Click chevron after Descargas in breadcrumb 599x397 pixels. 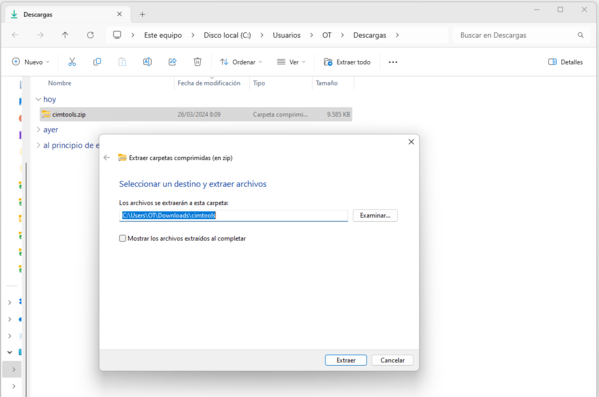(x=397, y=35)
